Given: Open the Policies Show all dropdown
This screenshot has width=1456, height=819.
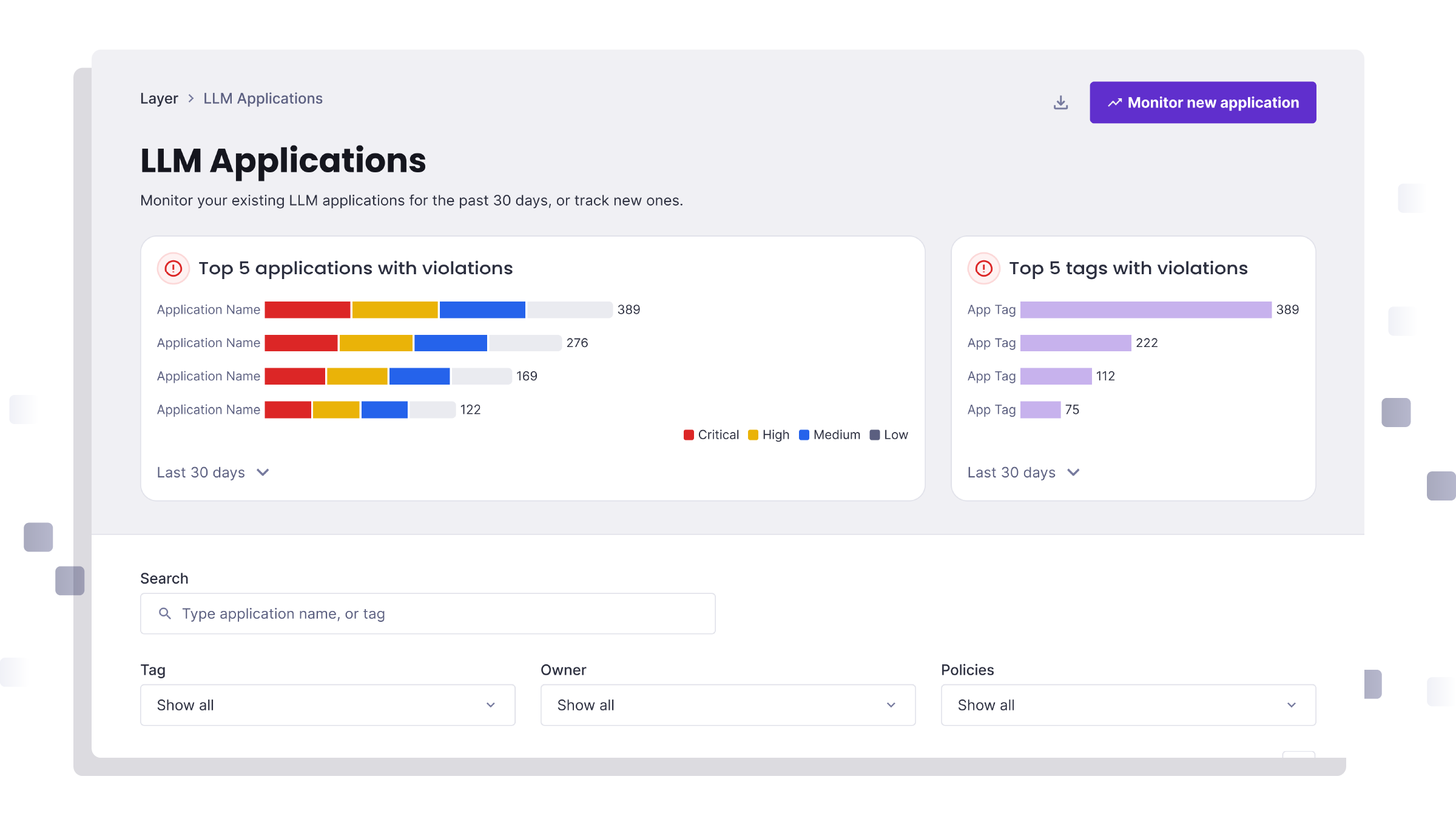Looking at the screenshot, I should (1128, 705).
